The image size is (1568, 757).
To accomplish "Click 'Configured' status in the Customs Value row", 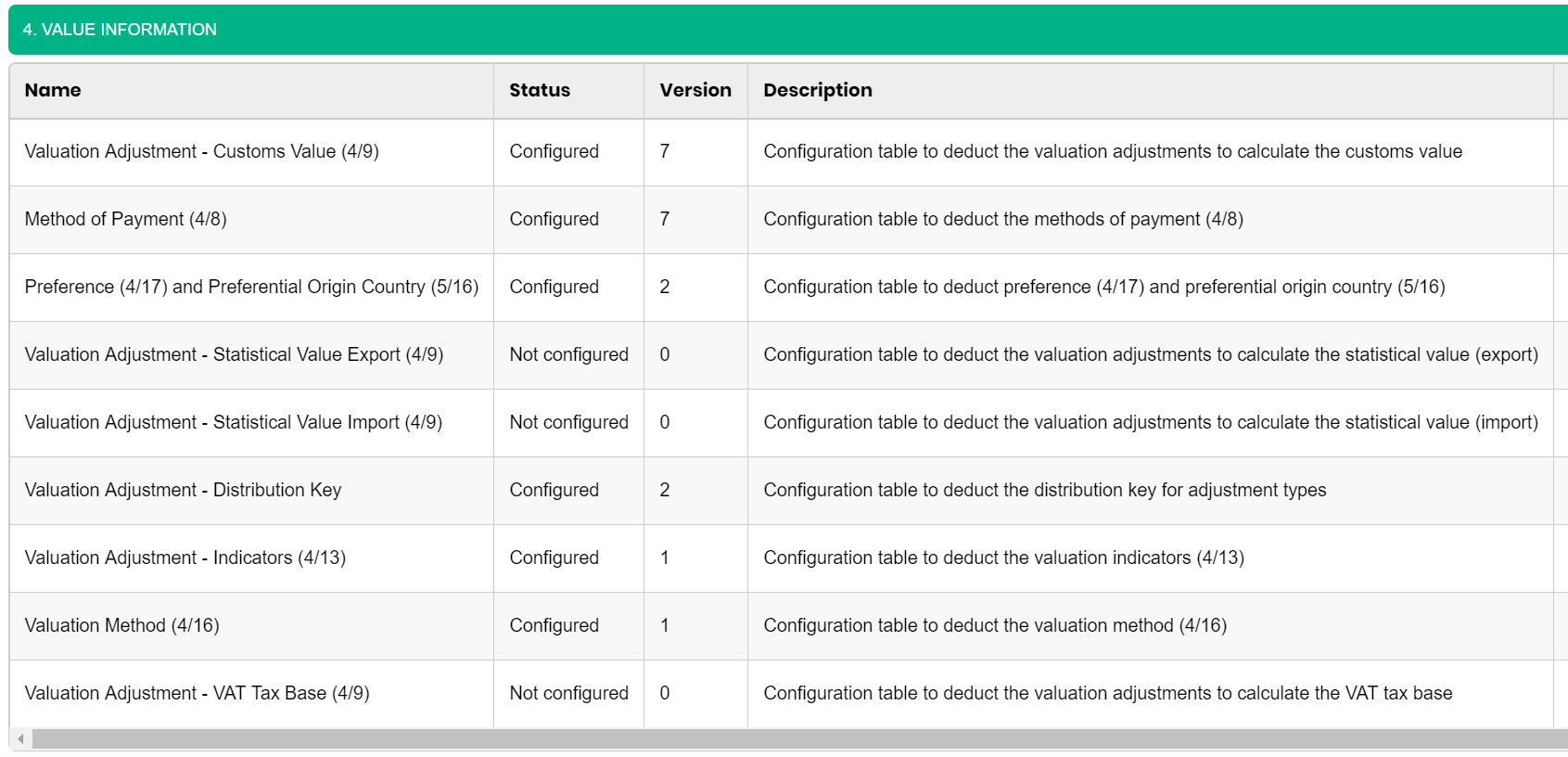I will coord(555,151).
